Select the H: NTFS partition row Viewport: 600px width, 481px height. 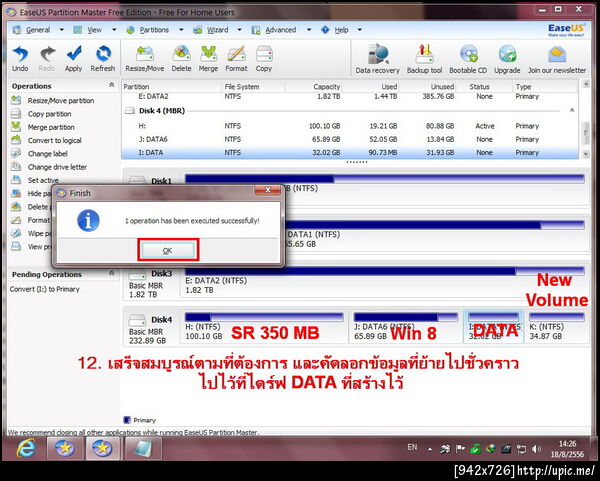tap(350, 126)
